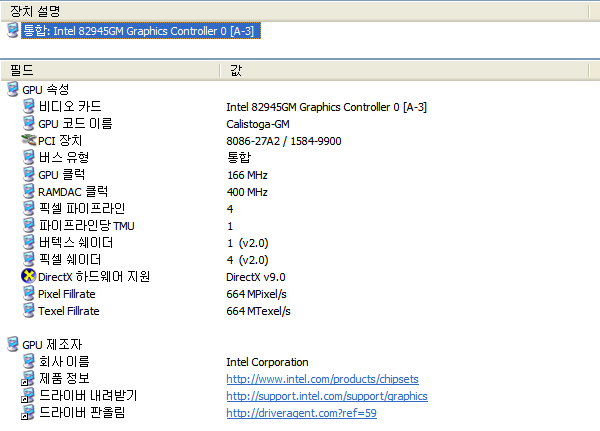The width and height of the screenshot is (600, 431).
Task: Click the shortcut icon beside 드라이버 내려받기
Action: point(28,395)
